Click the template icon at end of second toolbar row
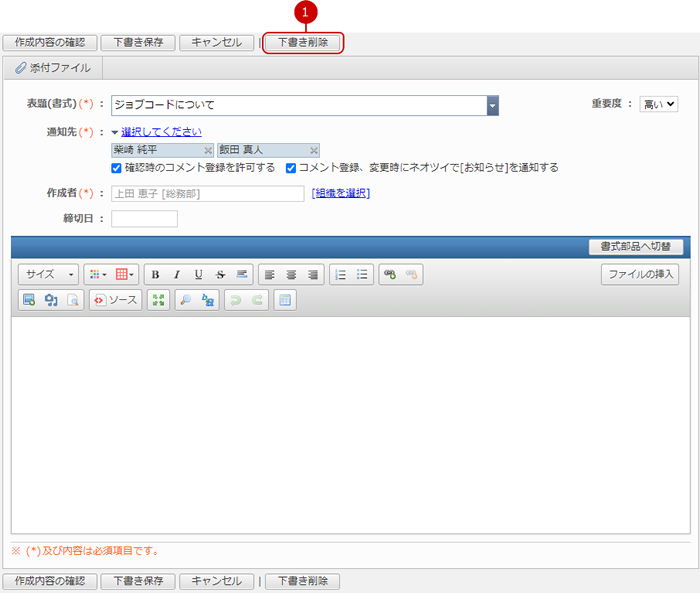Image resolution: width=700 pixels, height=593 pixels. coord(285,300)
